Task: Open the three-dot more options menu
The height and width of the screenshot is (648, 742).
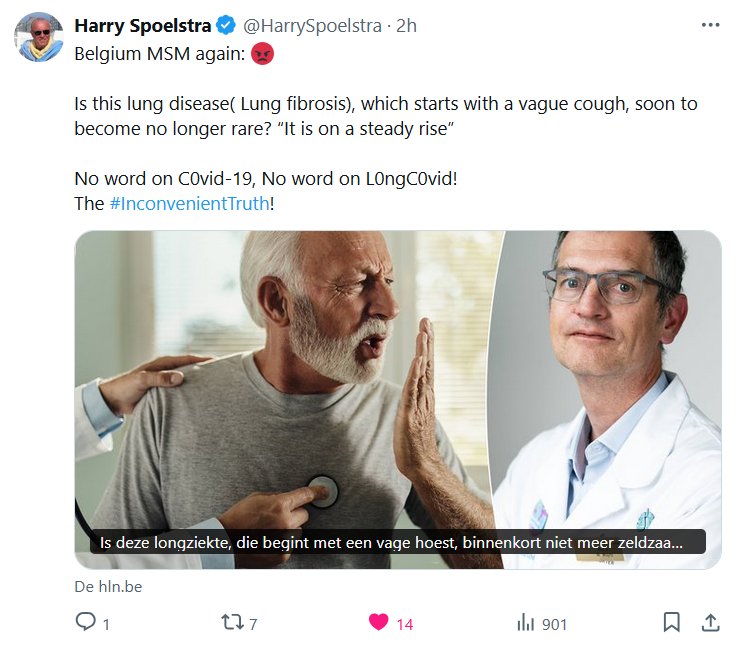Action: [710, 26]
